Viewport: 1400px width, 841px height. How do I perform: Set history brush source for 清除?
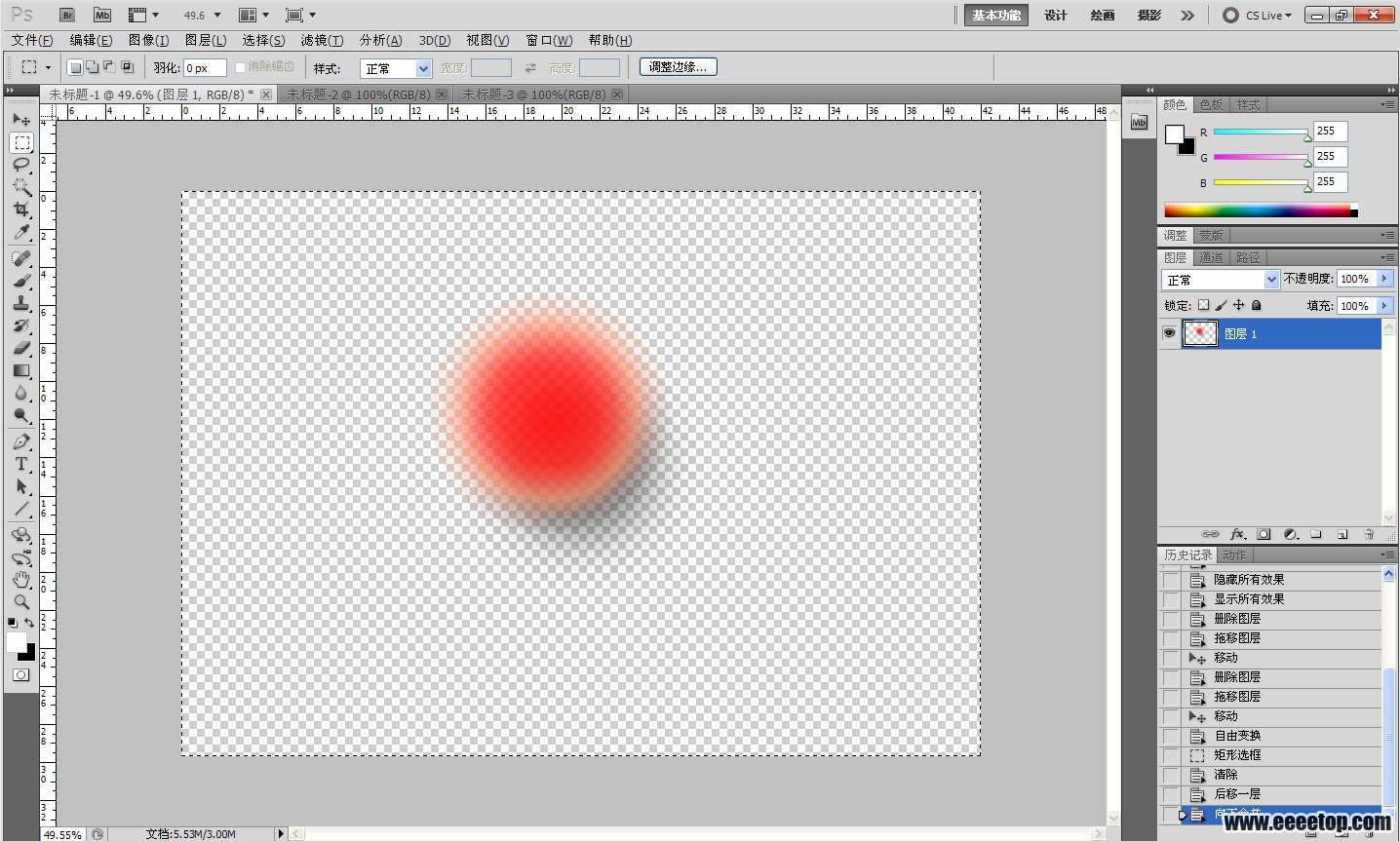1170,775
